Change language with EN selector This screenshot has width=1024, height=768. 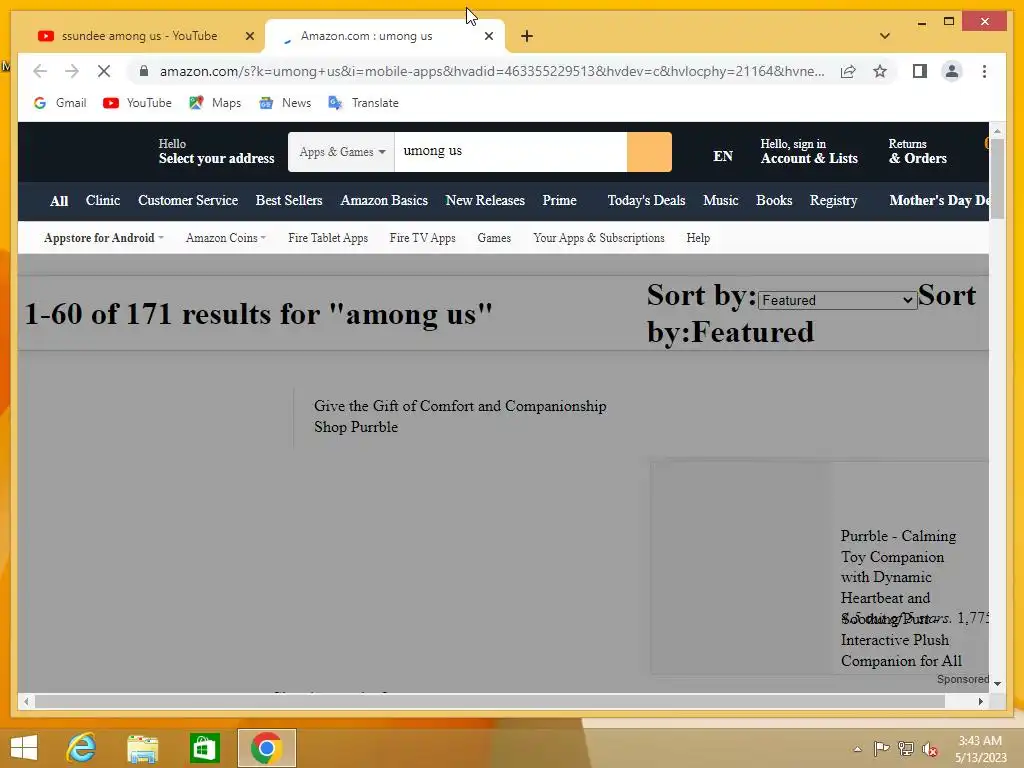coord(723,156)
